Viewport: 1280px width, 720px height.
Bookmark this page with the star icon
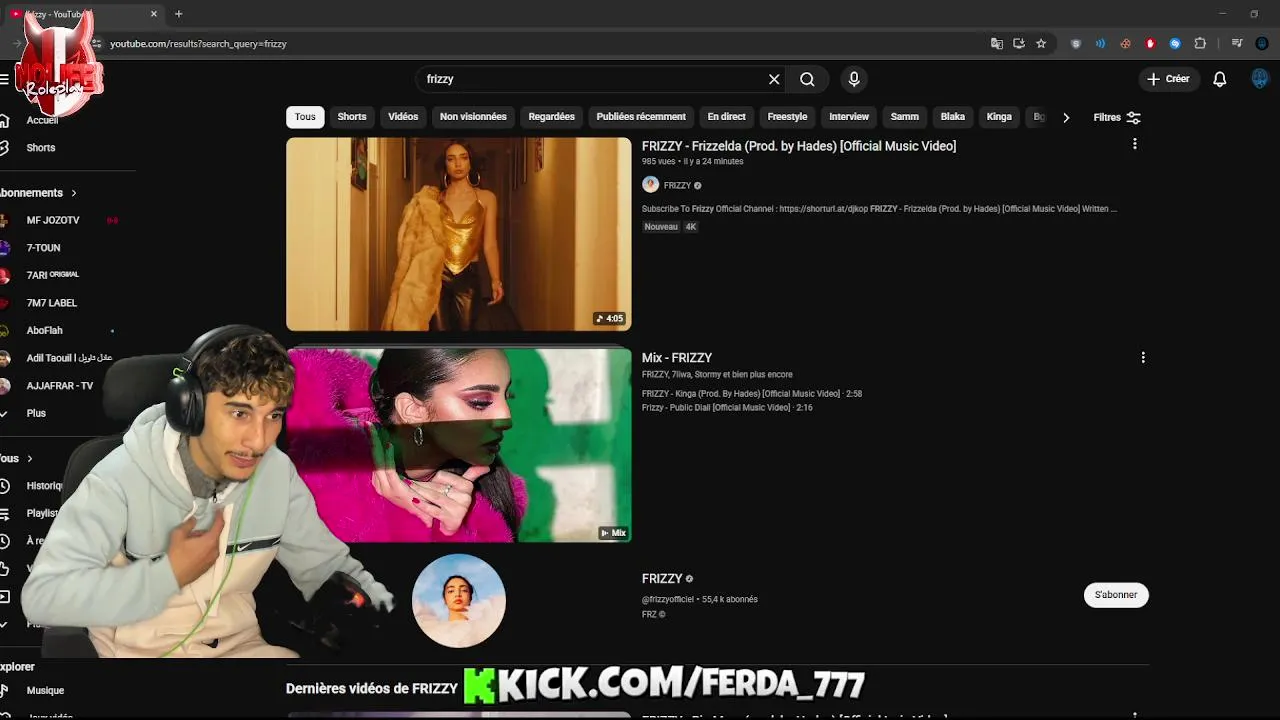(x=1041, y=44)
